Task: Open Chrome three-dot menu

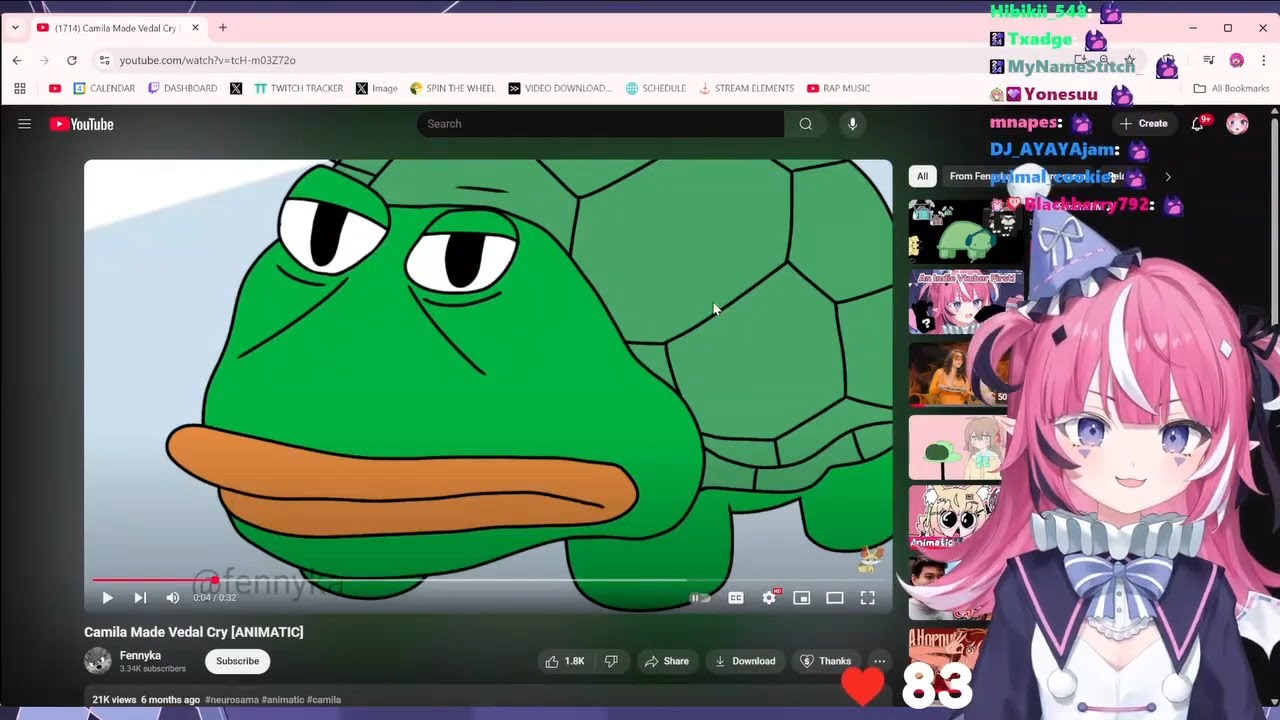Action: click(1264, 60)
